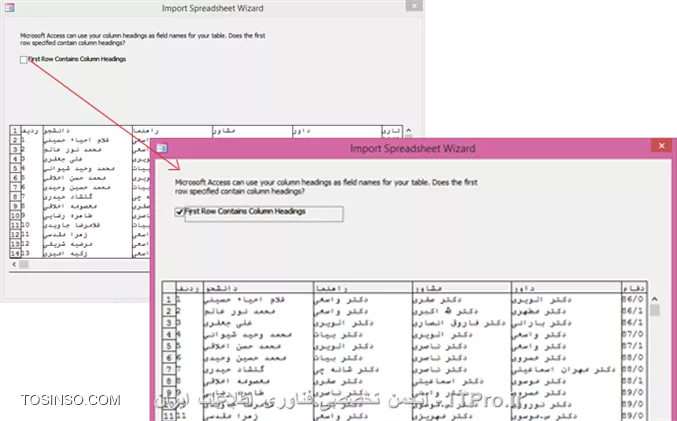Click the Import Spreadsheet Wizard title of front window
The image size is (677, 421).
412,149
